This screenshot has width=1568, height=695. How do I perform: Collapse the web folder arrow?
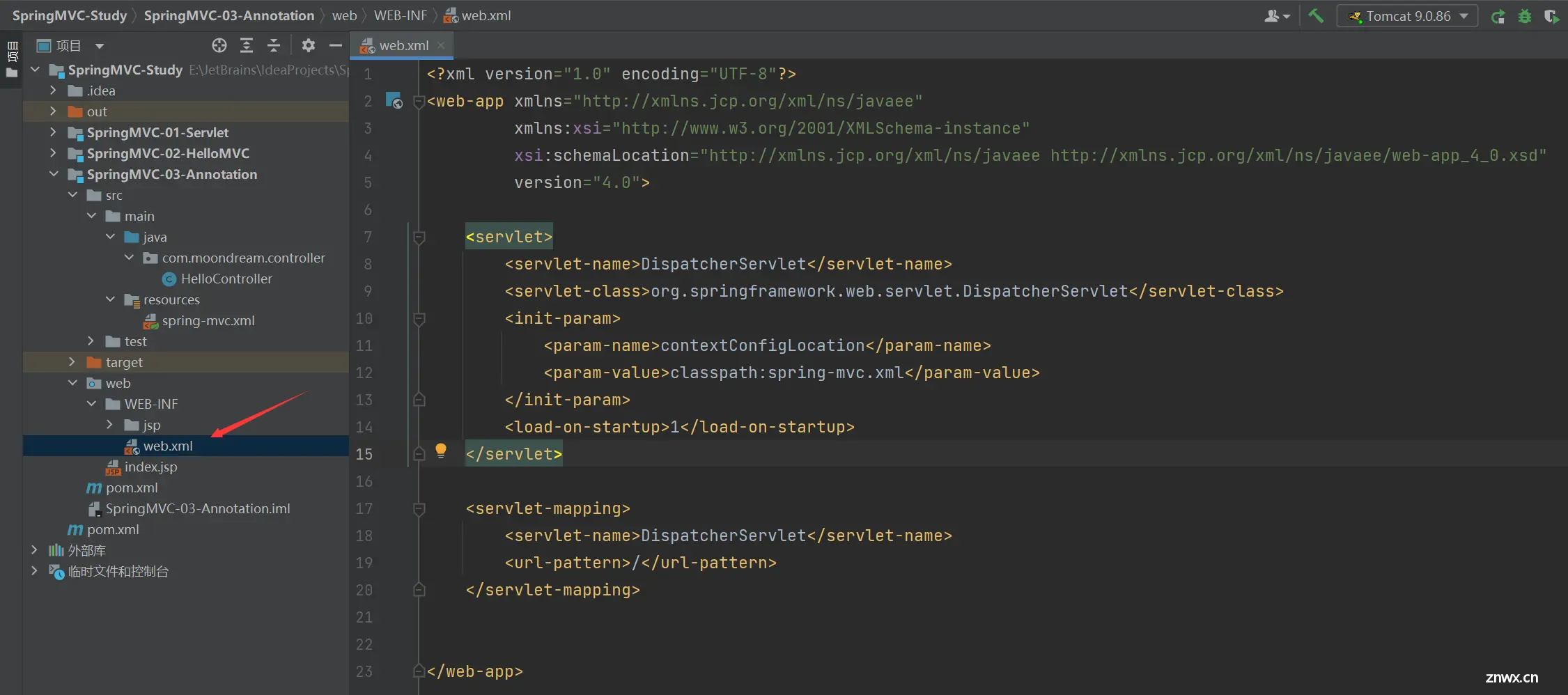coord(72,383)
